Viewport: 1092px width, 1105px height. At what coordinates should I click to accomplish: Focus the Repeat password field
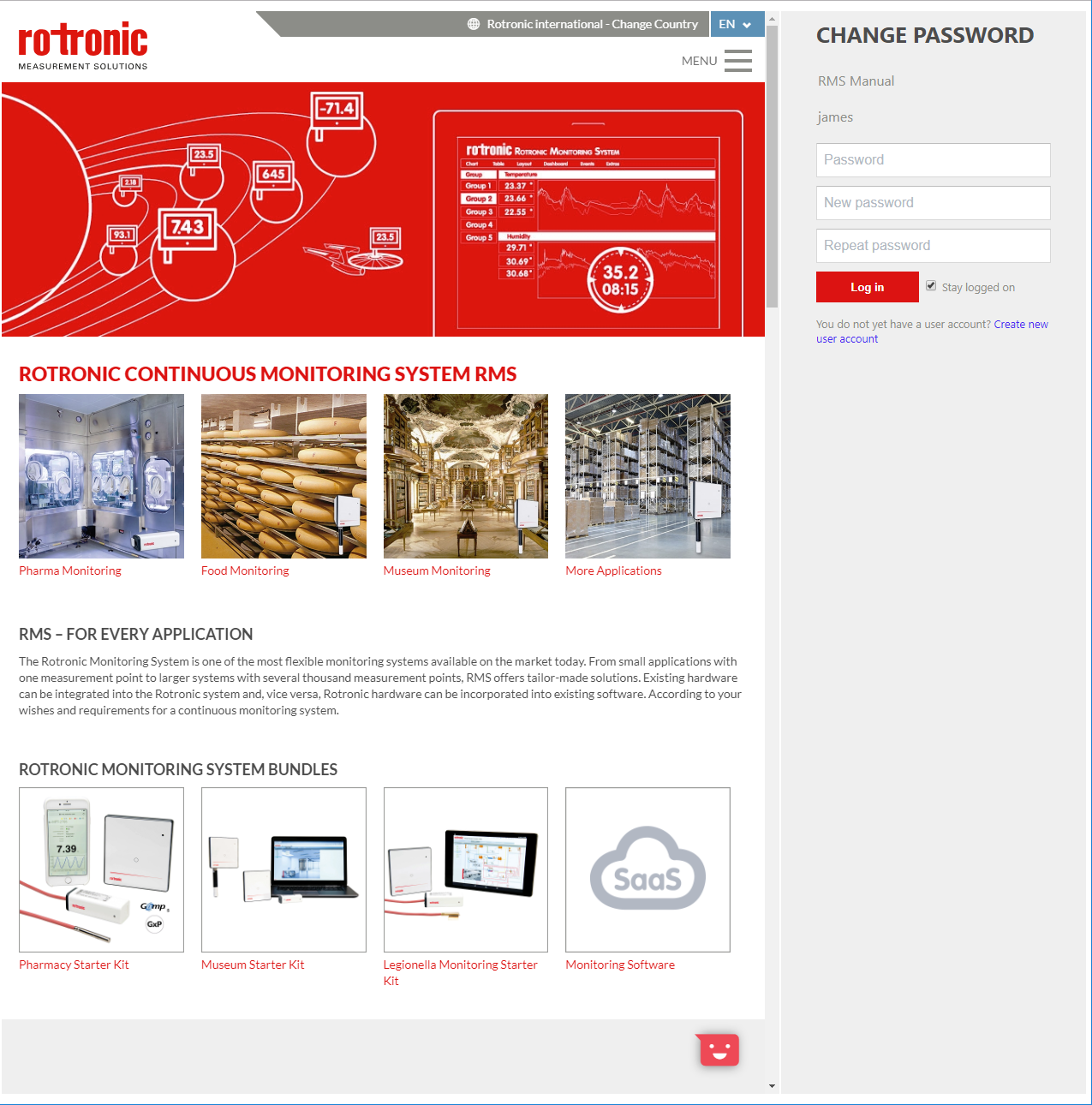pos(933,246)
